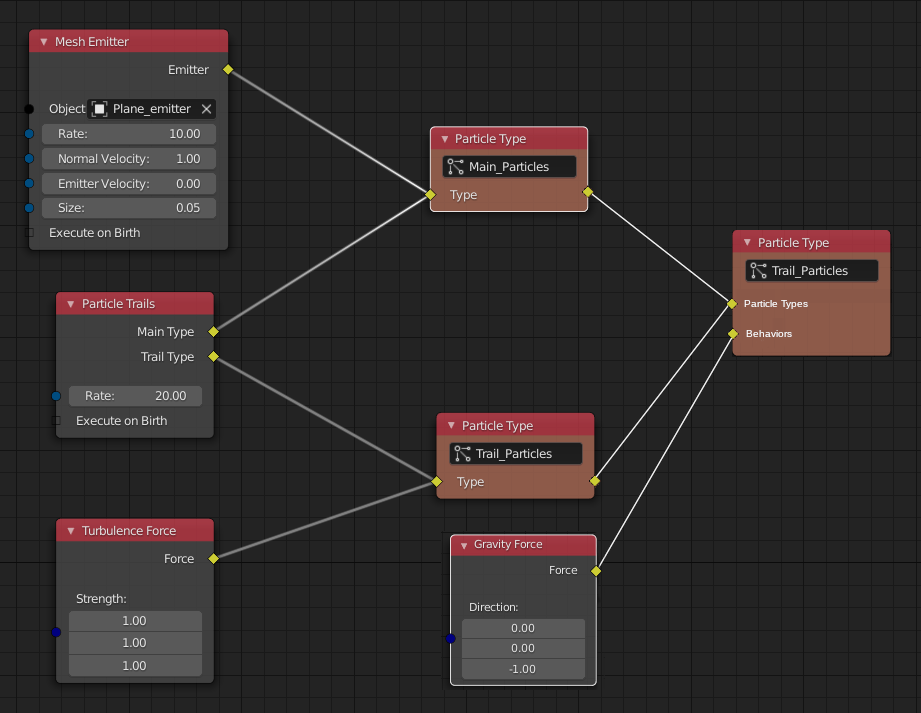
Task: Click the Gravity Direction vector socket
Action: coord(451,638)
